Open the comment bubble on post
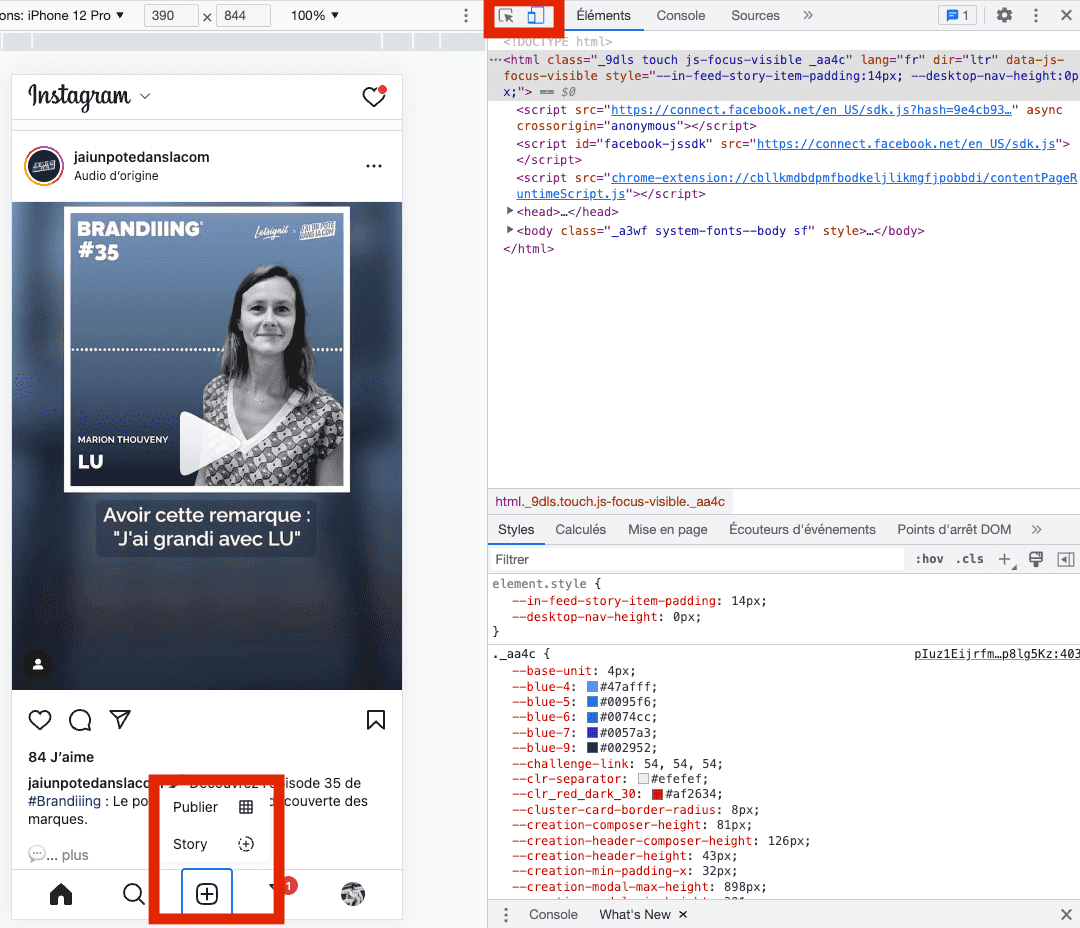This screenshot has height=928, width=1080. click(80, 720)
